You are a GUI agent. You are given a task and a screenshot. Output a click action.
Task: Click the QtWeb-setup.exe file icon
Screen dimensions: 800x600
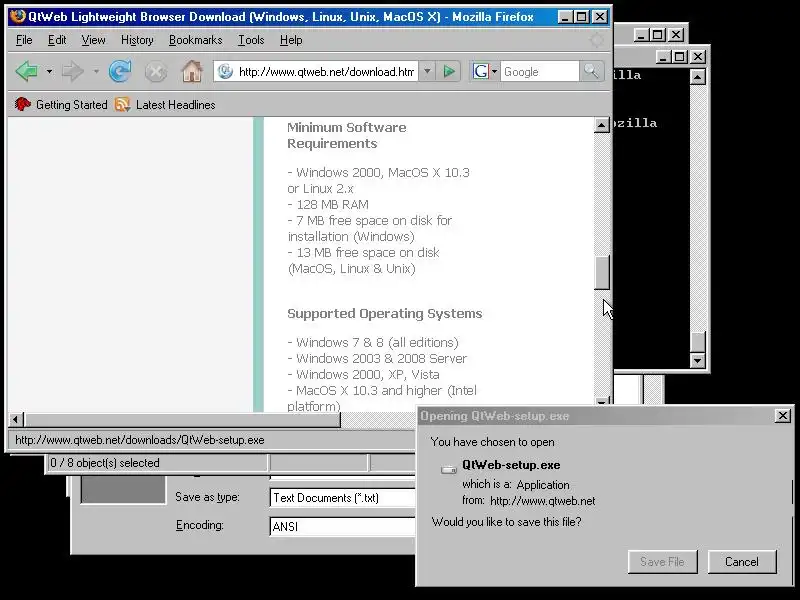click(448, 469)
